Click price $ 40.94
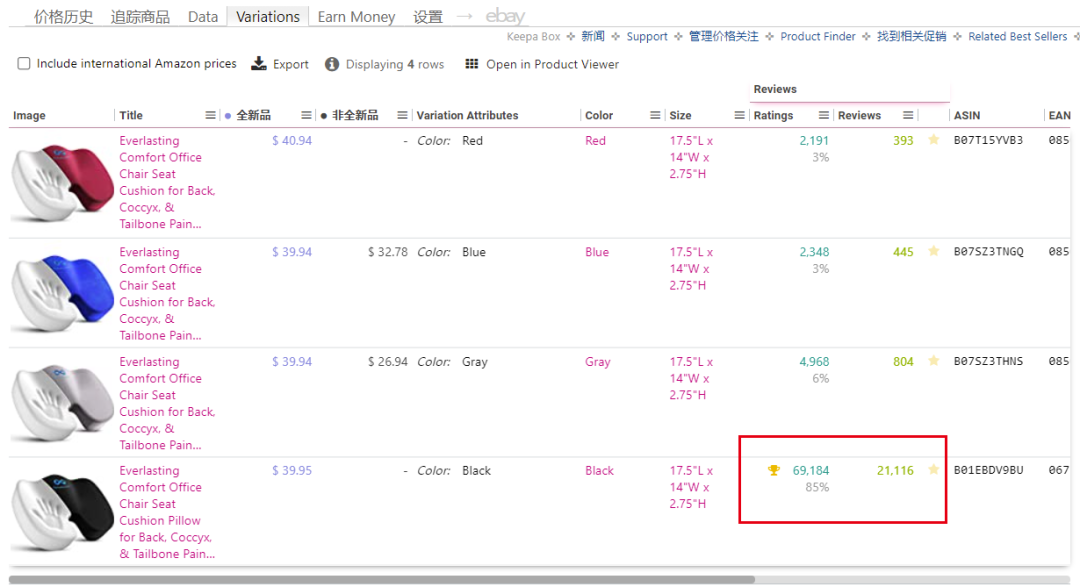 click(x=292, y=141)
